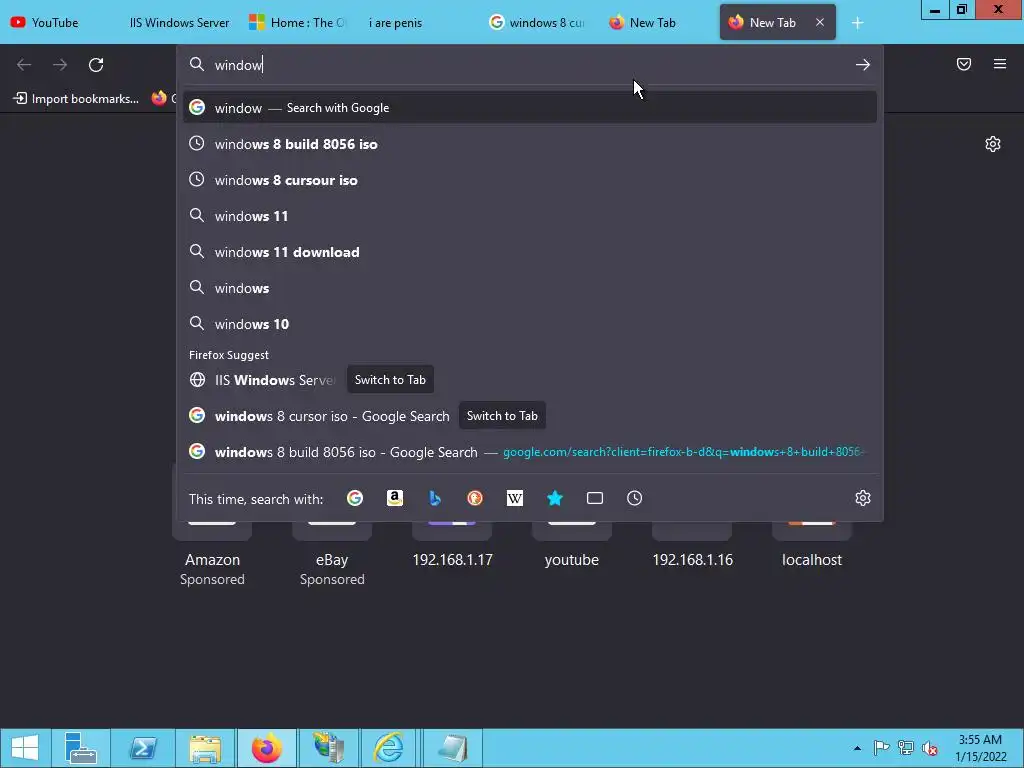This screenshot has height=768, width=1024.
Task: Search this time with Google icon
Action: pos(355,498)
